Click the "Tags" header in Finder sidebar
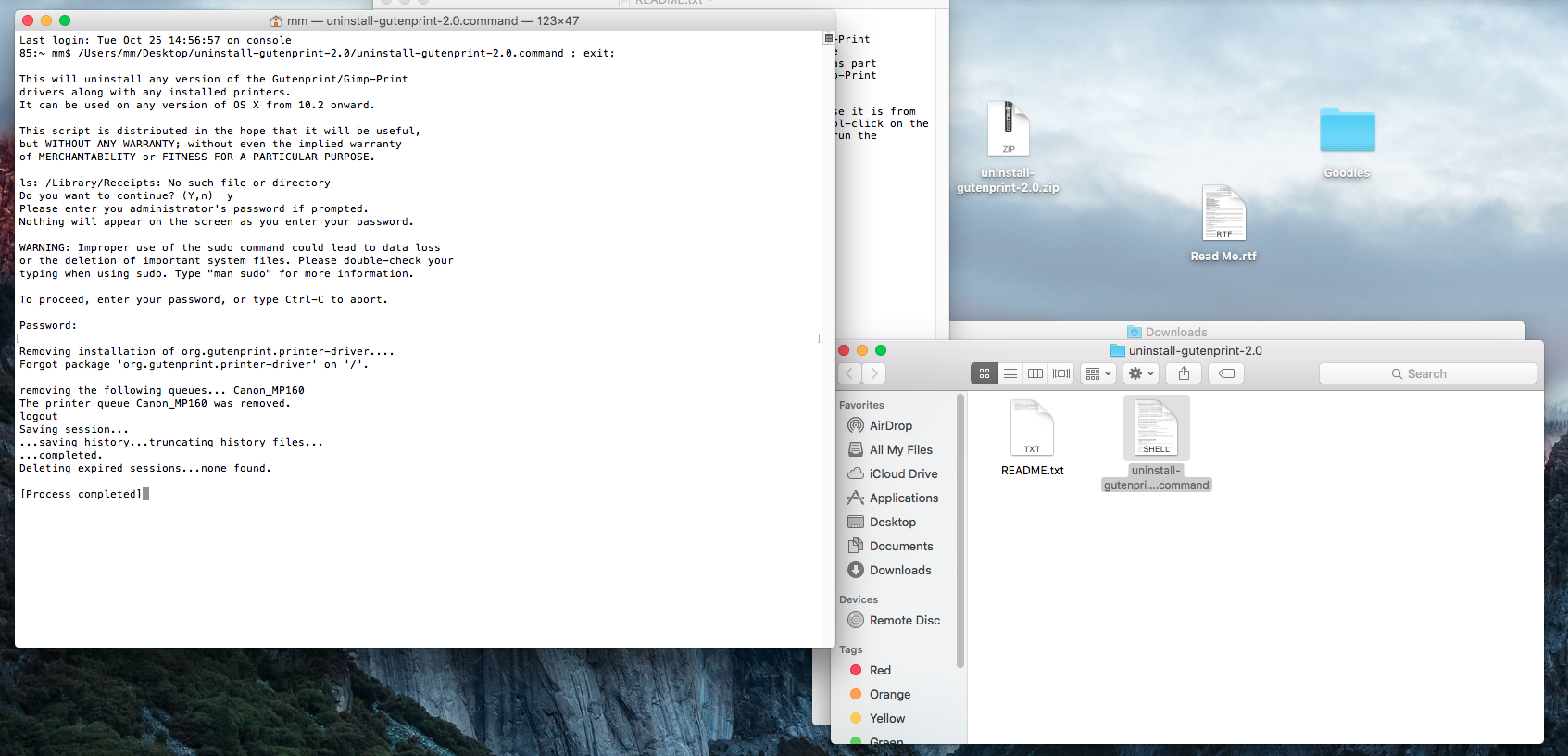The image size is (1568, 756). click(850, 649)
